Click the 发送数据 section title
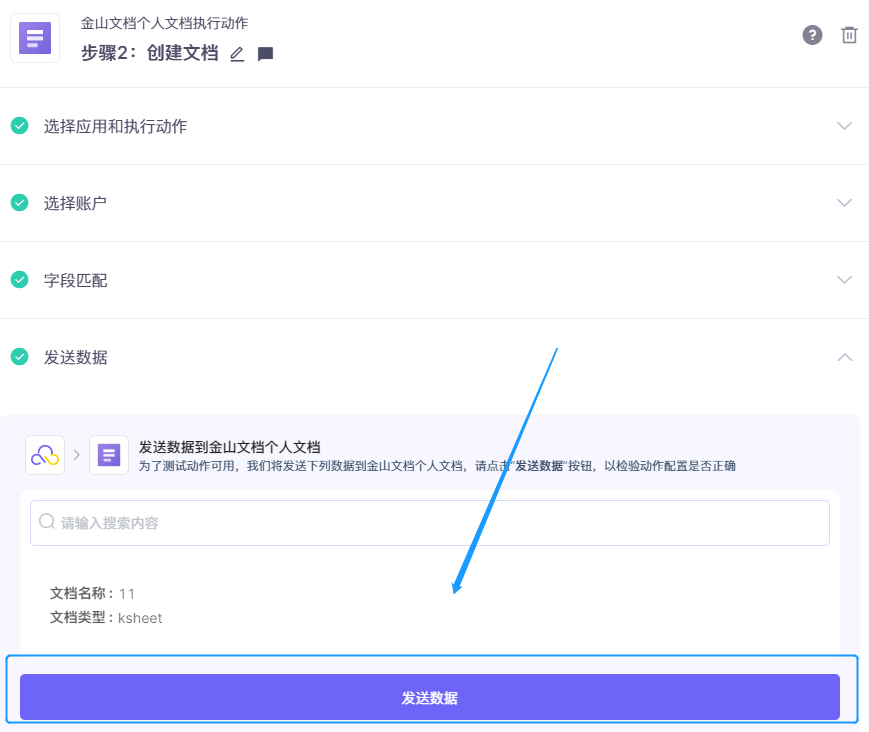Screen dimensions: 869x732 pos(75,357)
